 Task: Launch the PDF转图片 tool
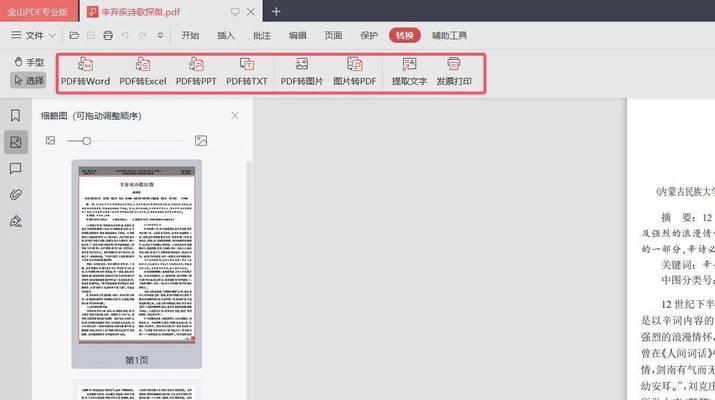[x=301, y=72]
